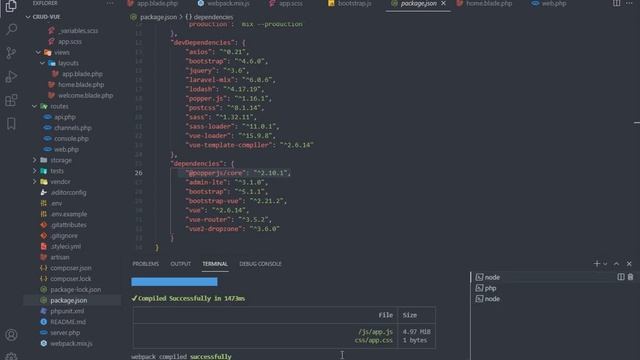640x360 pixels.
Task: Open the Bookmarks view in activity bar
Action: (11, 124)
